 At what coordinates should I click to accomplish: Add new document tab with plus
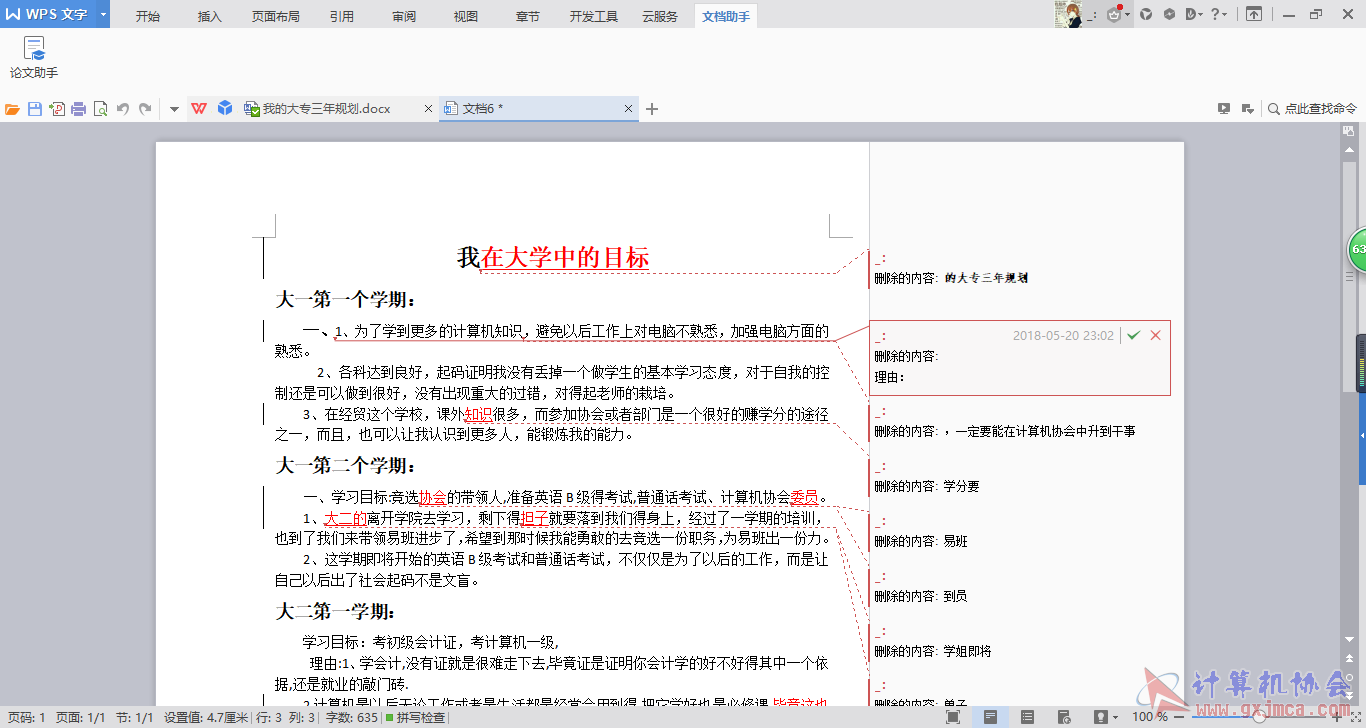[652, 109]
